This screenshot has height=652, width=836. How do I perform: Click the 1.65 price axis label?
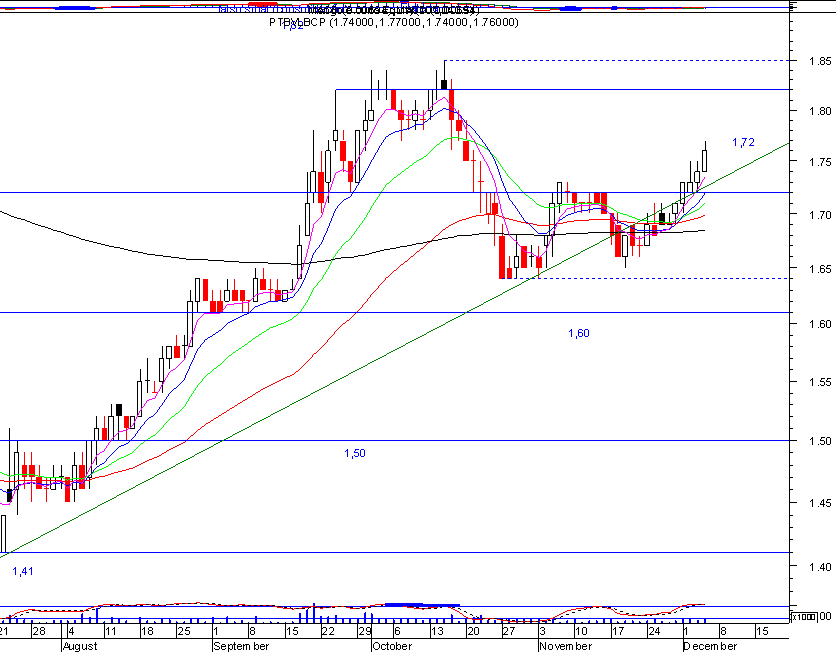820,269
